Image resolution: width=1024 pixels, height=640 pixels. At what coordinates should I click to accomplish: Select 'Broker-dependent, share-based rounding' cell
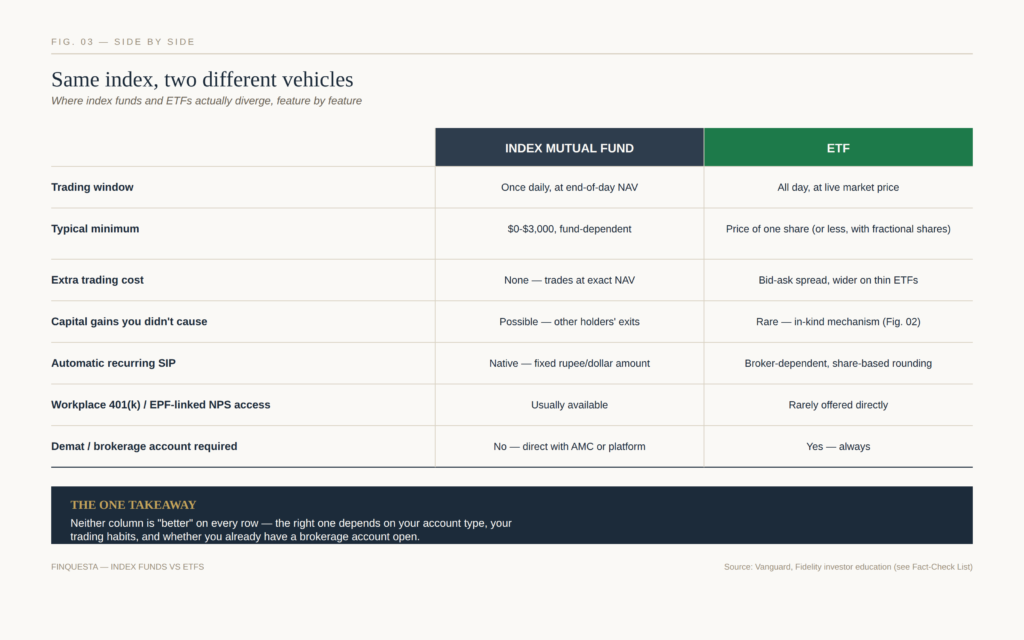tap(839, 364)
